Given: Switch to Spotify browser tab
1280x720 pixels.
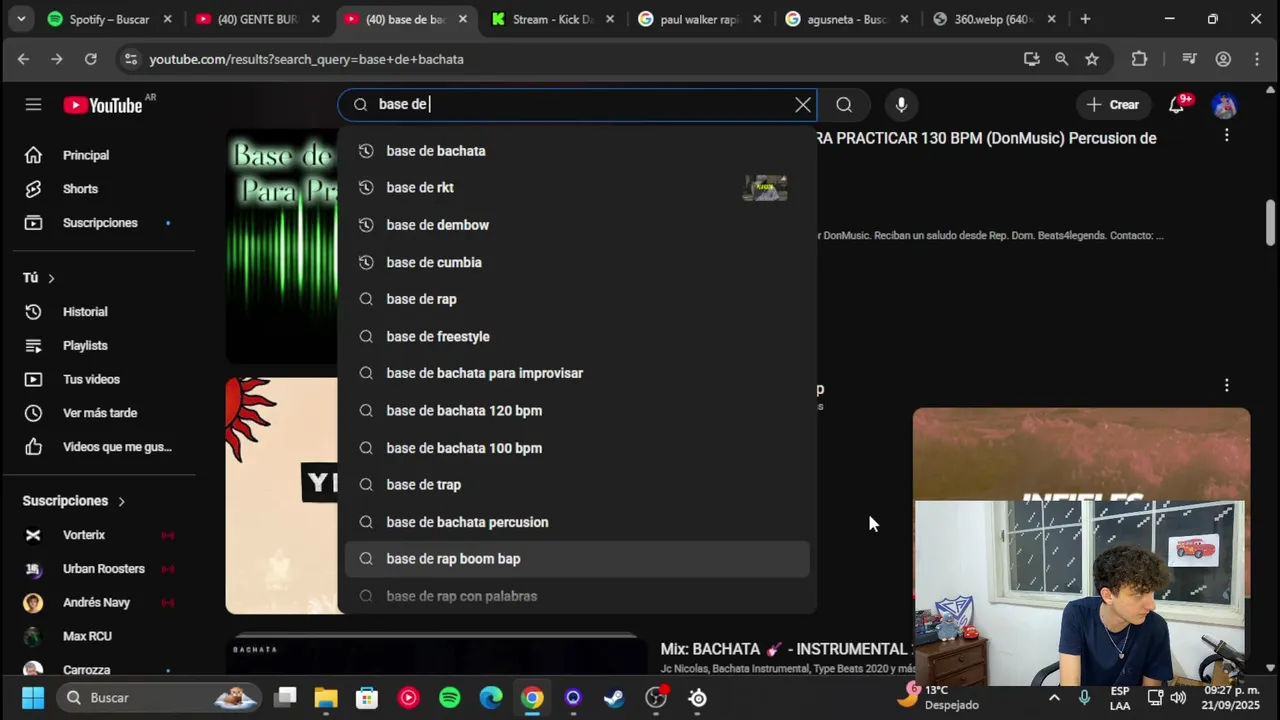Looking at the screenshot, I should (110, 19).
